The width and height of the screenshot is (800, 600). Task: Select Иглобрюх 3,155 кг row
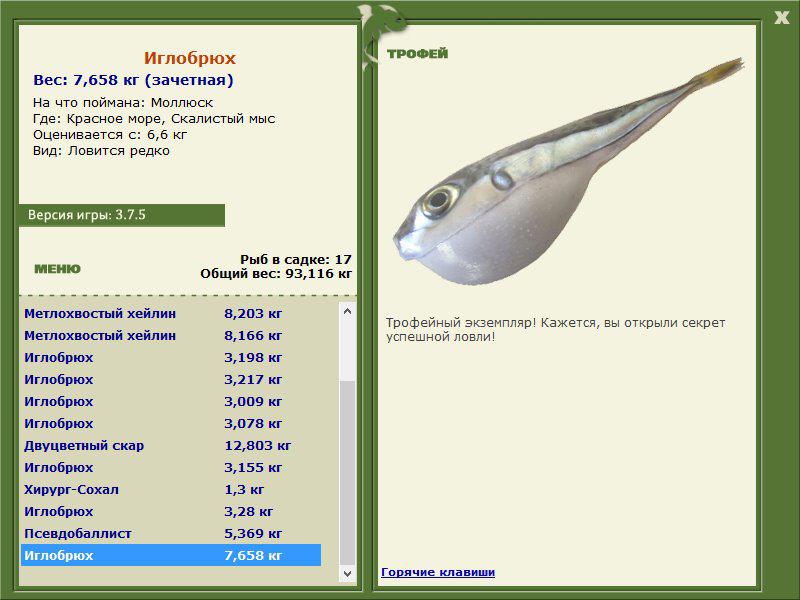tap(171, 467)
